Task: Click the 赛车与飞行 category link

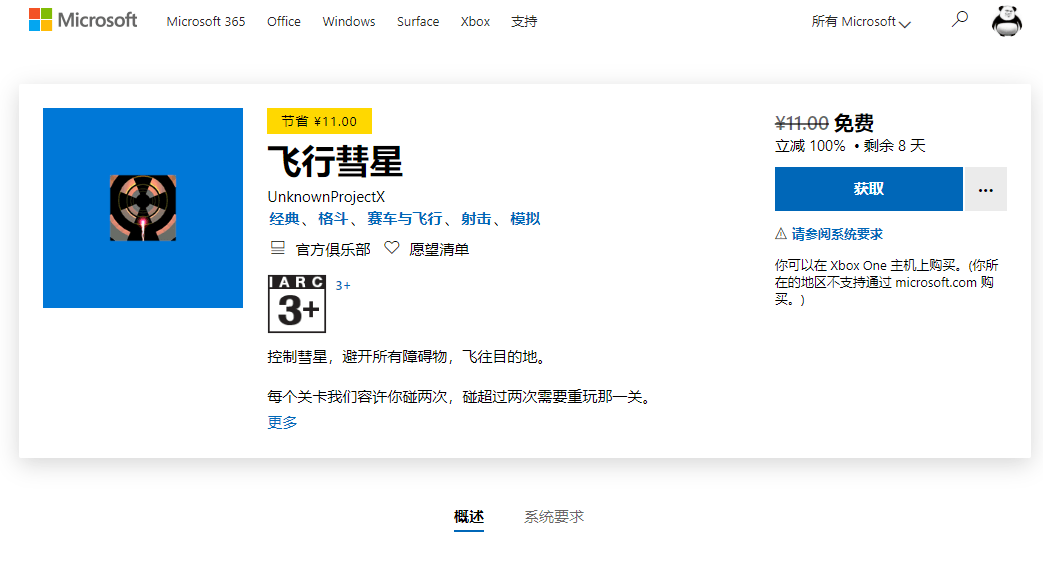Action: click(404, 219)
